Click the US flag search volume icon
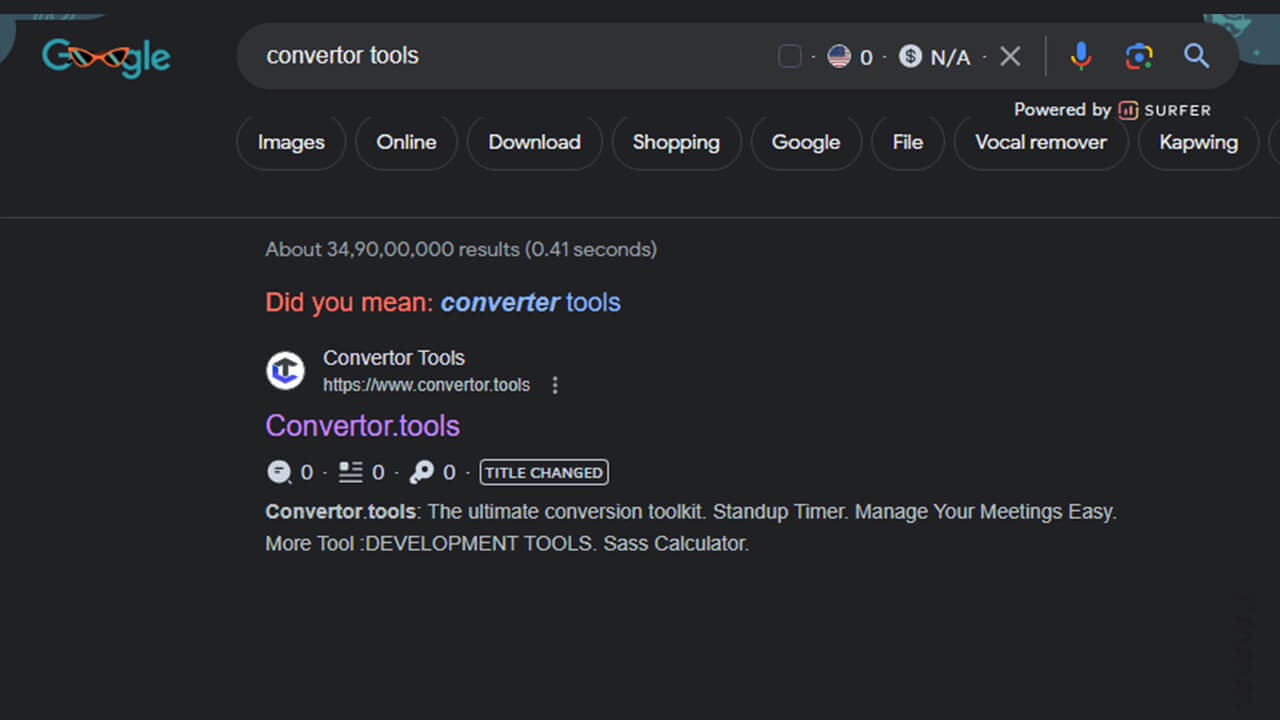Screen dimensions: 1280x720 click(x=839, y=57)
